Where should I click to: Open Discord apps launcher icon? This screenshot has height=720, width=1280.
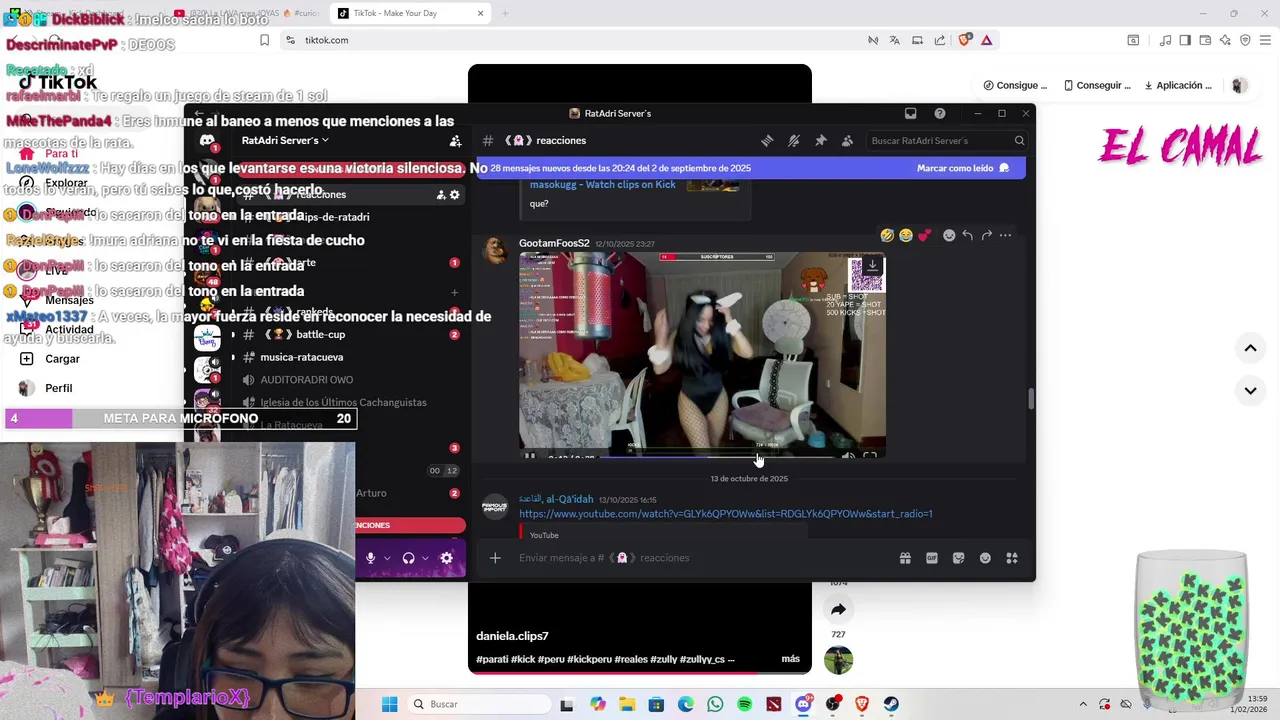tap(1012, 558)
